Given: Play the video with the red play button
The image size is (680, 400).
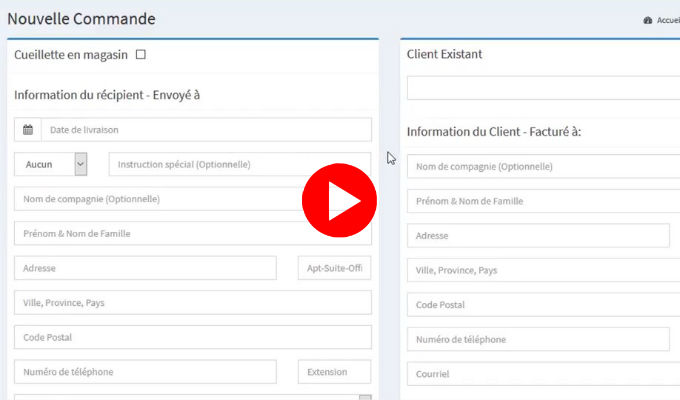Looking at the screenshot, I should 339,200.
